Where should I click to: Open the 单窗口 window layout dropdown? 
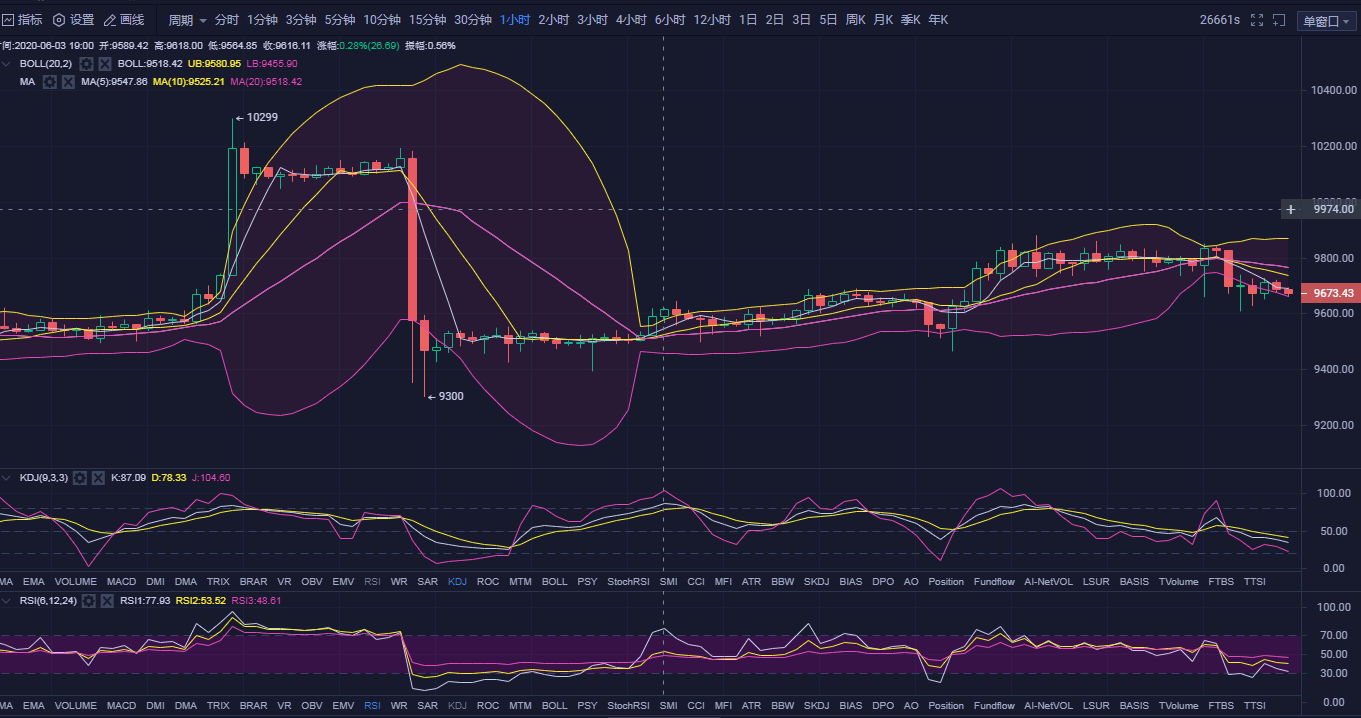point(1326,21)
